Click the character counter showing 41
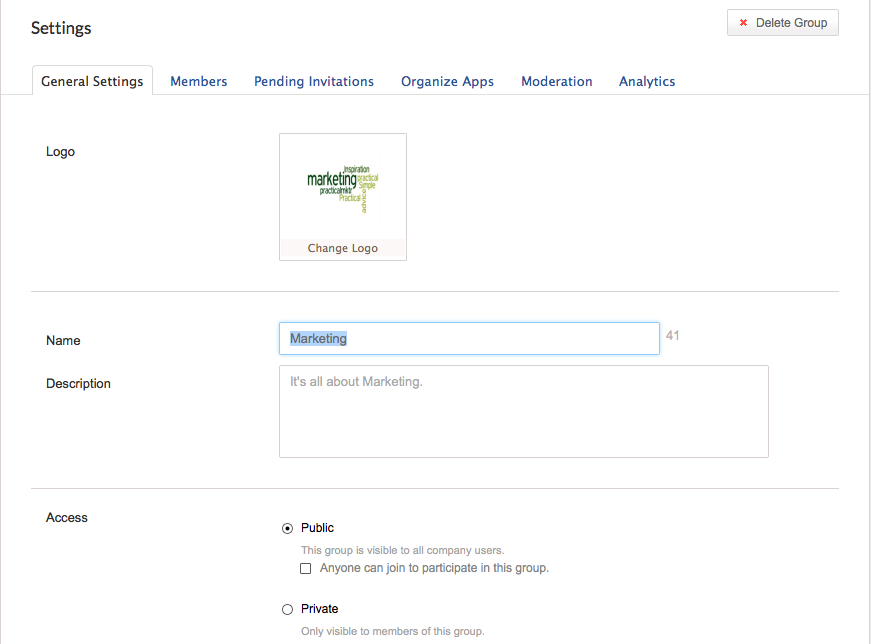The width and height of the screenshot is (871, 644). tap(672, 336)
